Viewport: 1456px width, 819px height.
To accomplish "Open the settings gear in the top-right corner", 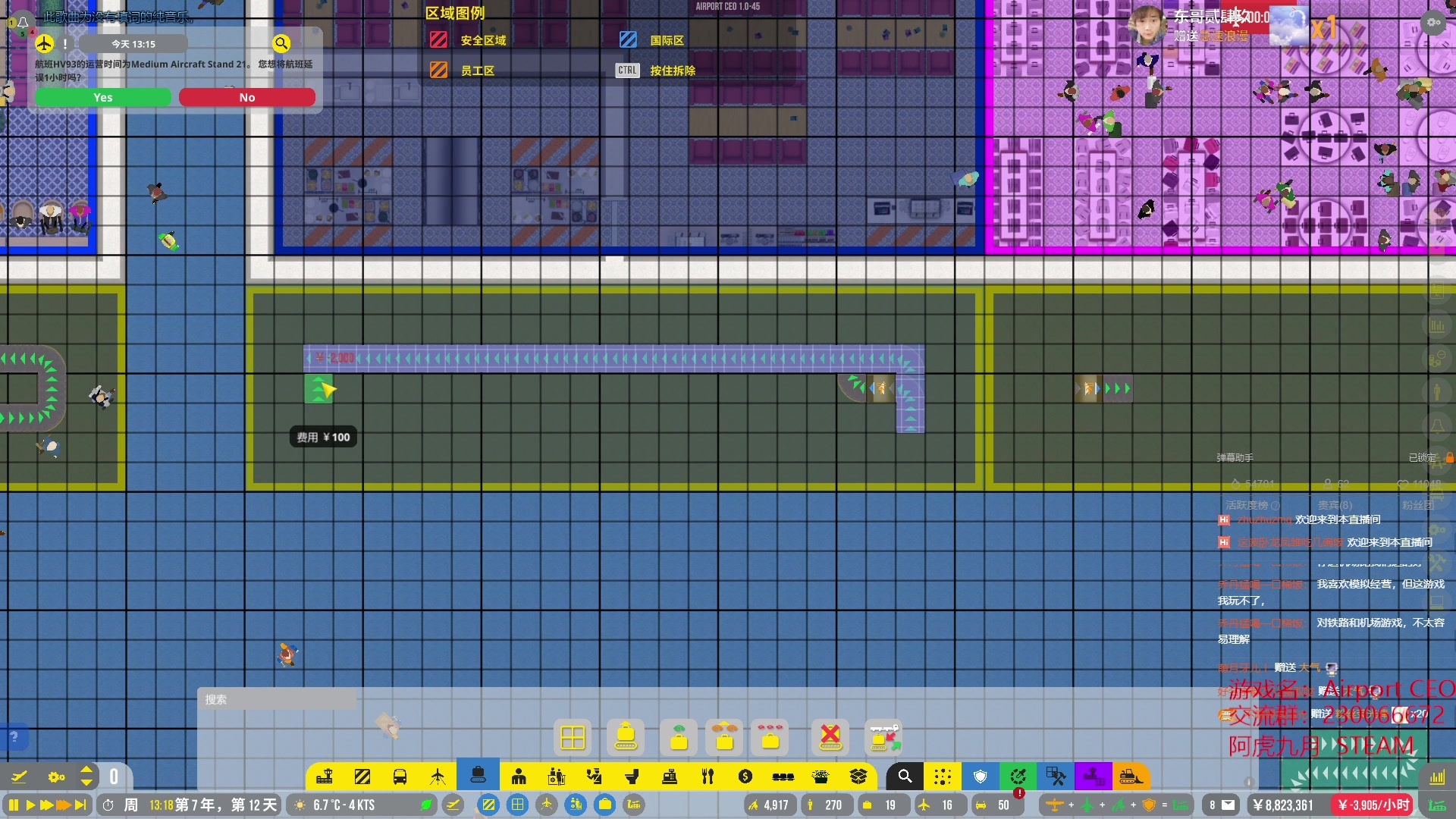I will [x=1433, y=22].
